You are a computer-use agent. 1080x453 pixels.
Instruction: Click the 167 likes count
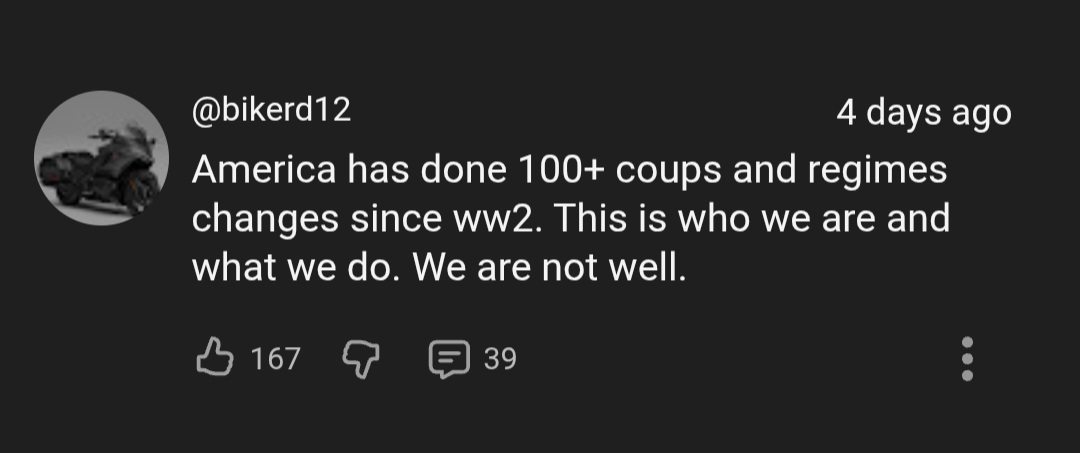point(274,358)
